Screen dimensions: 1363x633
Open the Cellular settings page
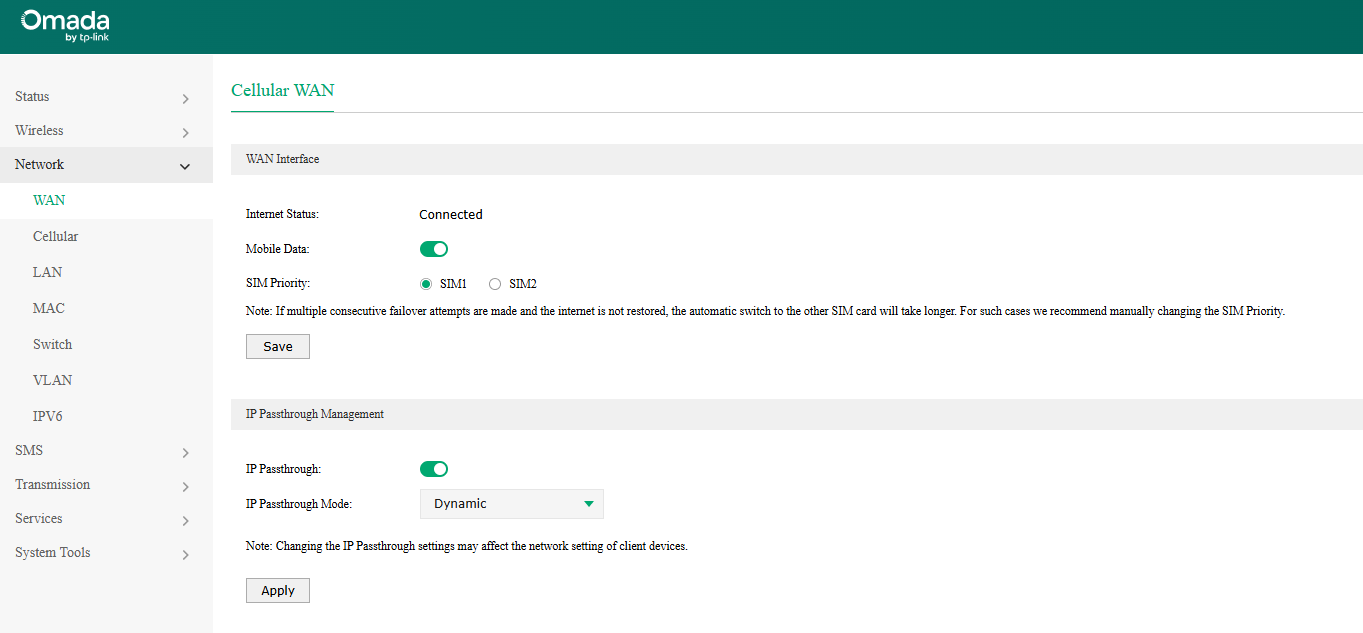(x=55, y=236)
